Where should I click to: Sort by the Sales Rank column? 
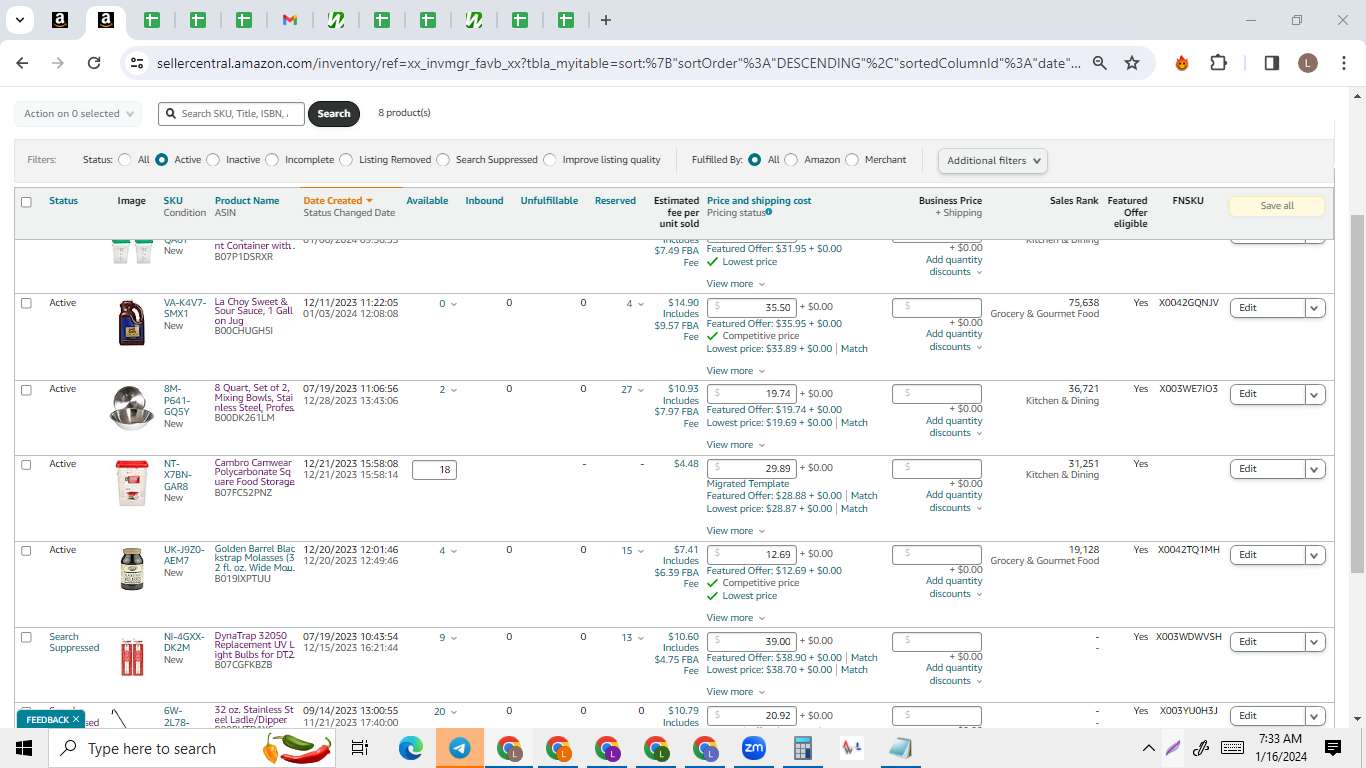1074,201
